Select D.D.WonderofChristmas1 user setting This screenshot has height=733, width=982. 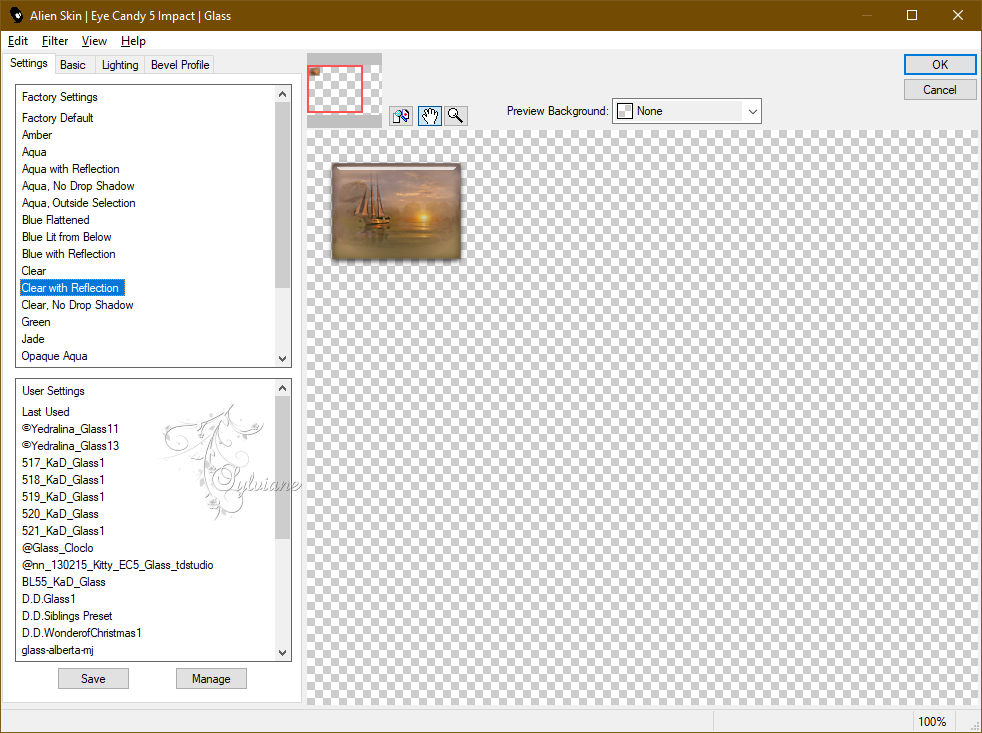81,632
